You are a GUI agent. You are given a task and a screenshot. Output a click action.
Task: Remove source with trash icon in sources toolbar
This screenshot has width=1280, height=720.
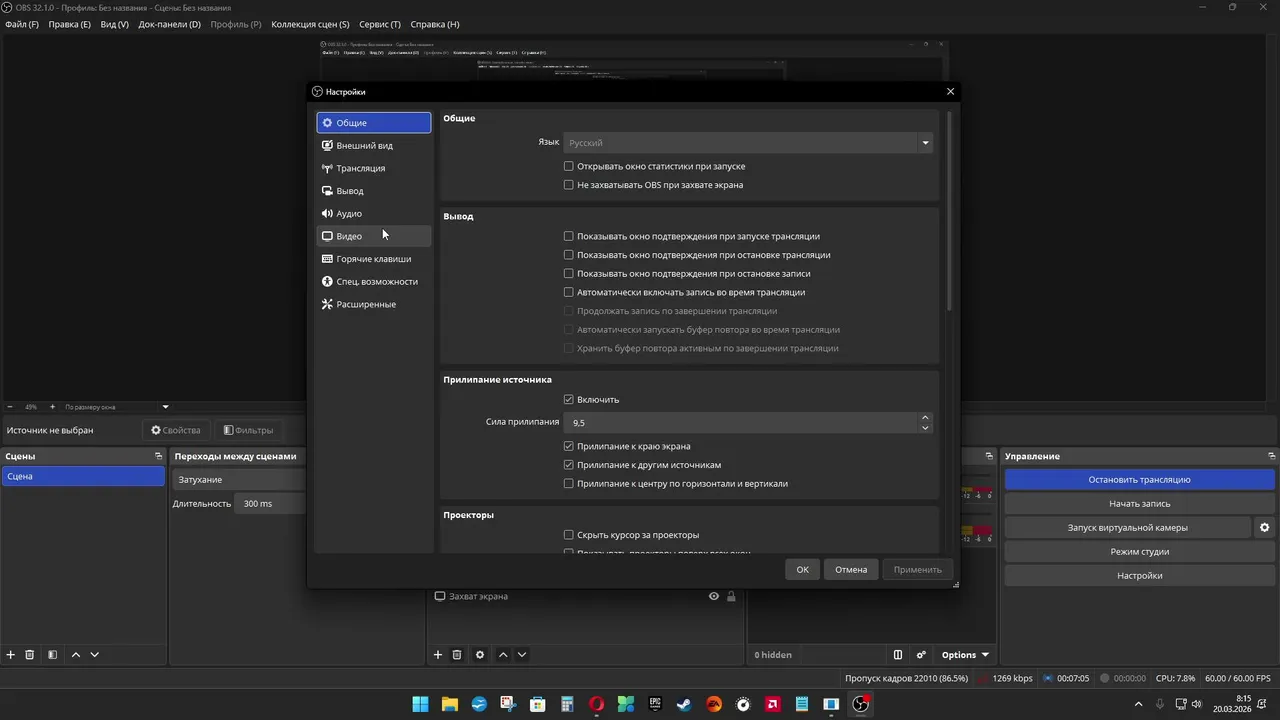457,655
